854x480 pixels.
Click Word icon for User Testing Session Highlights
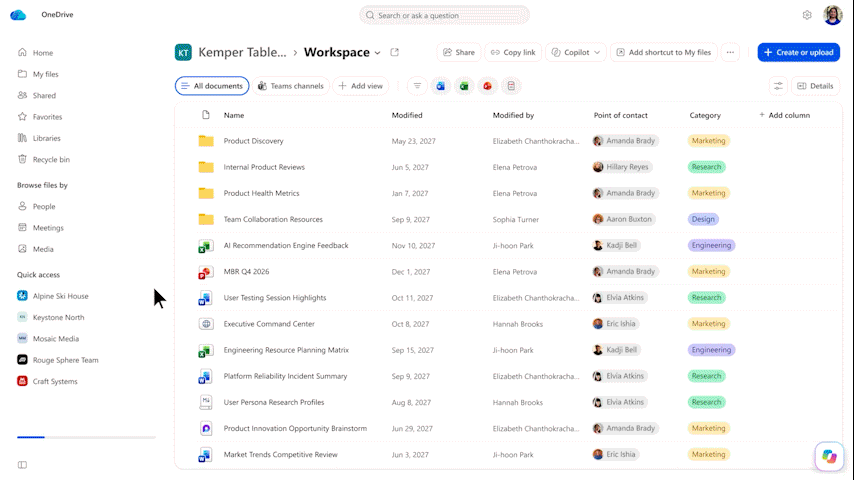(x=205, y=299)
